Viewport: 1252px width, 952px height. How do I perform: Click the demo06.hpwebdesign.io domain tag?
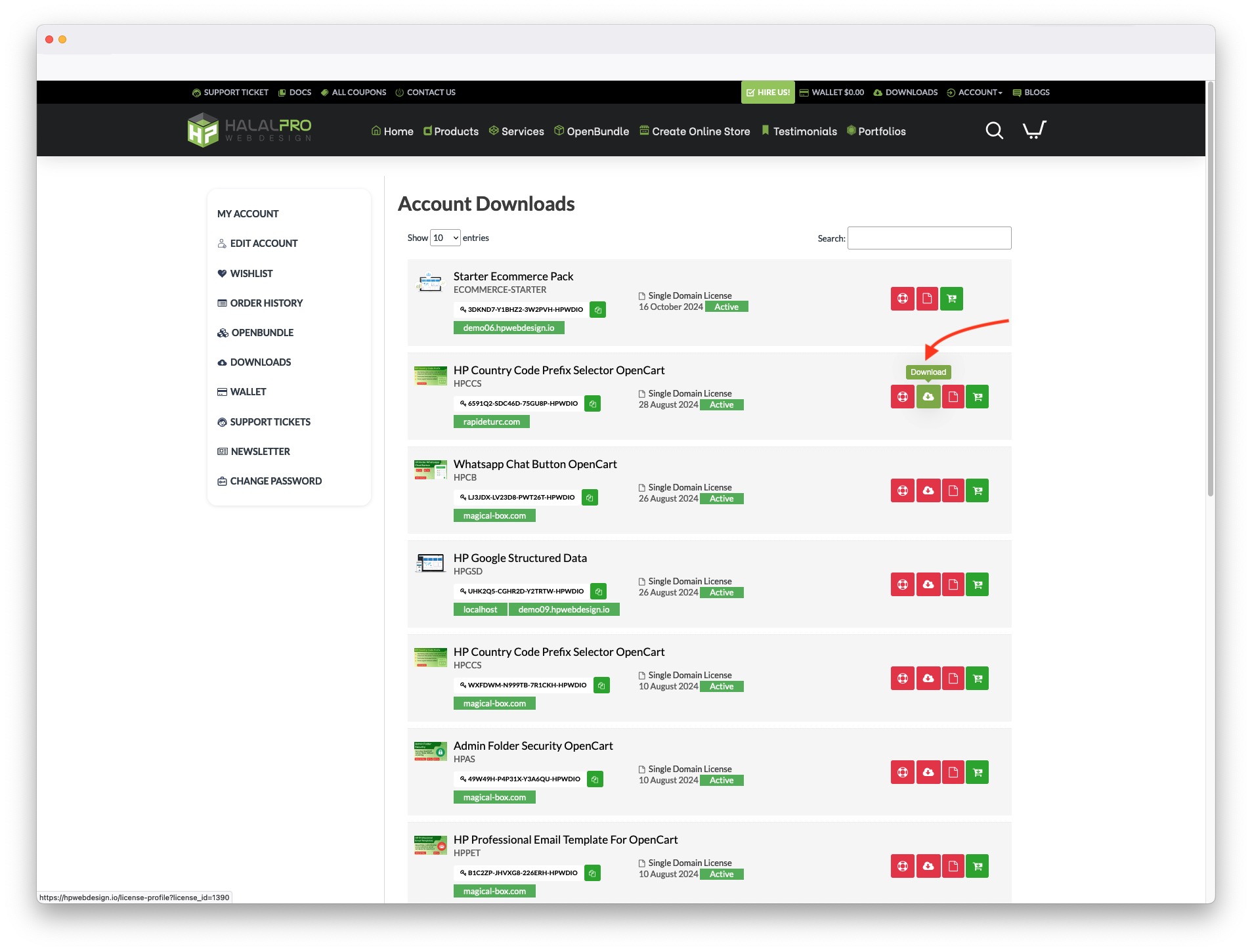[508, 328]
